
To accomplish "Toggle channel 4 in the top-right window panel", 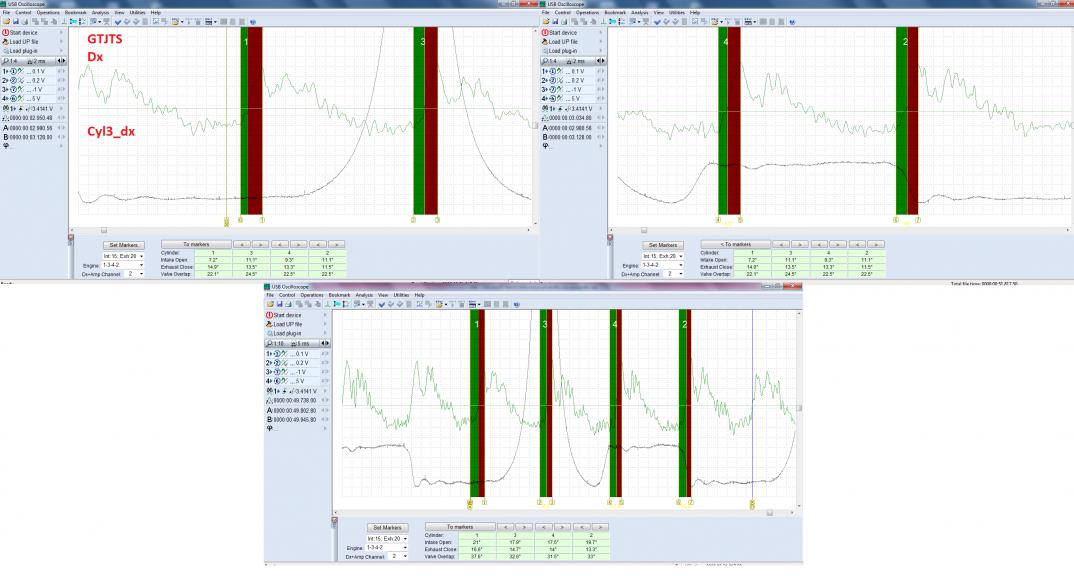I will [x=551, y=99].
